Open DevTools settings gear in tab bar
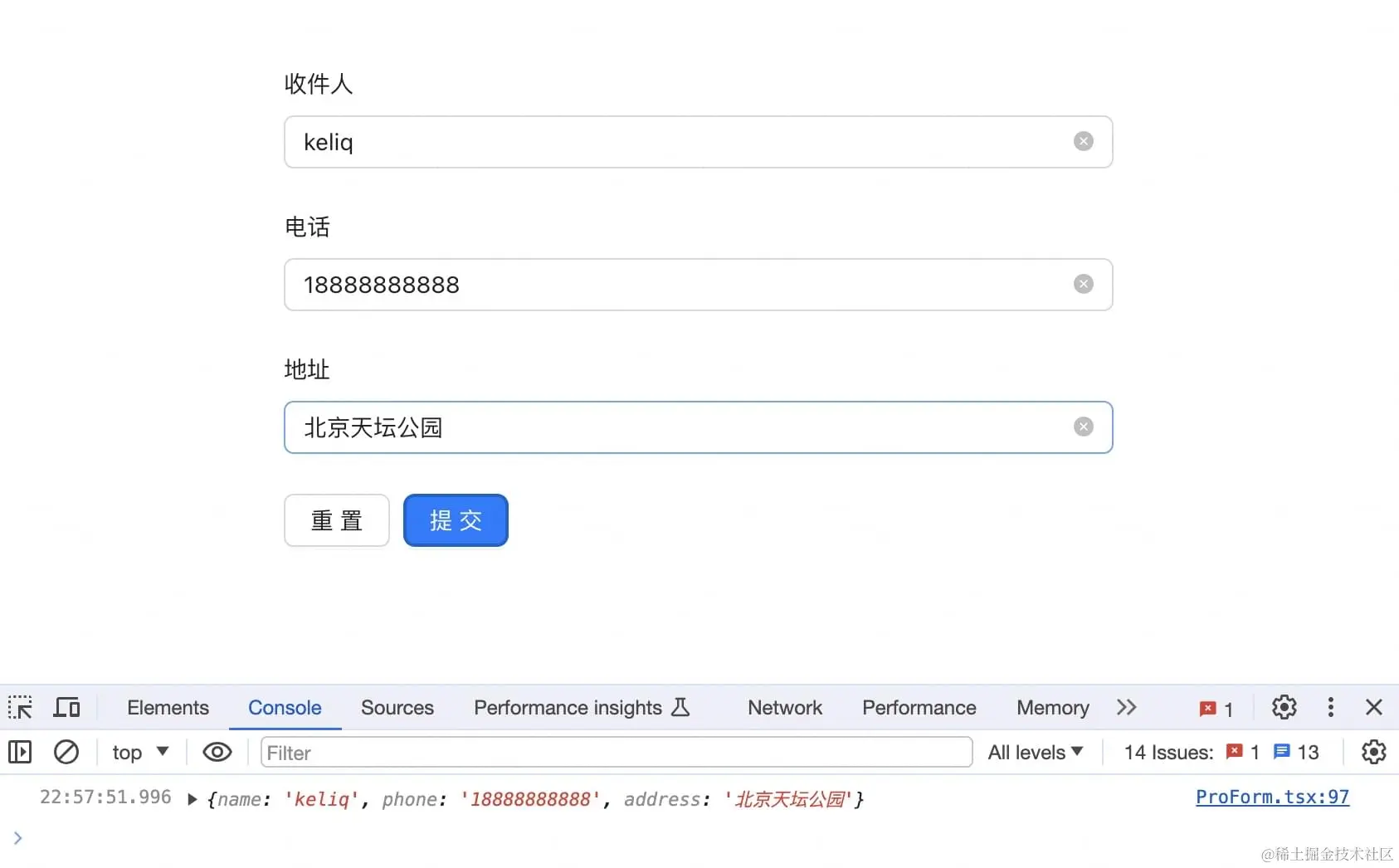 (x=1284, y=707)
